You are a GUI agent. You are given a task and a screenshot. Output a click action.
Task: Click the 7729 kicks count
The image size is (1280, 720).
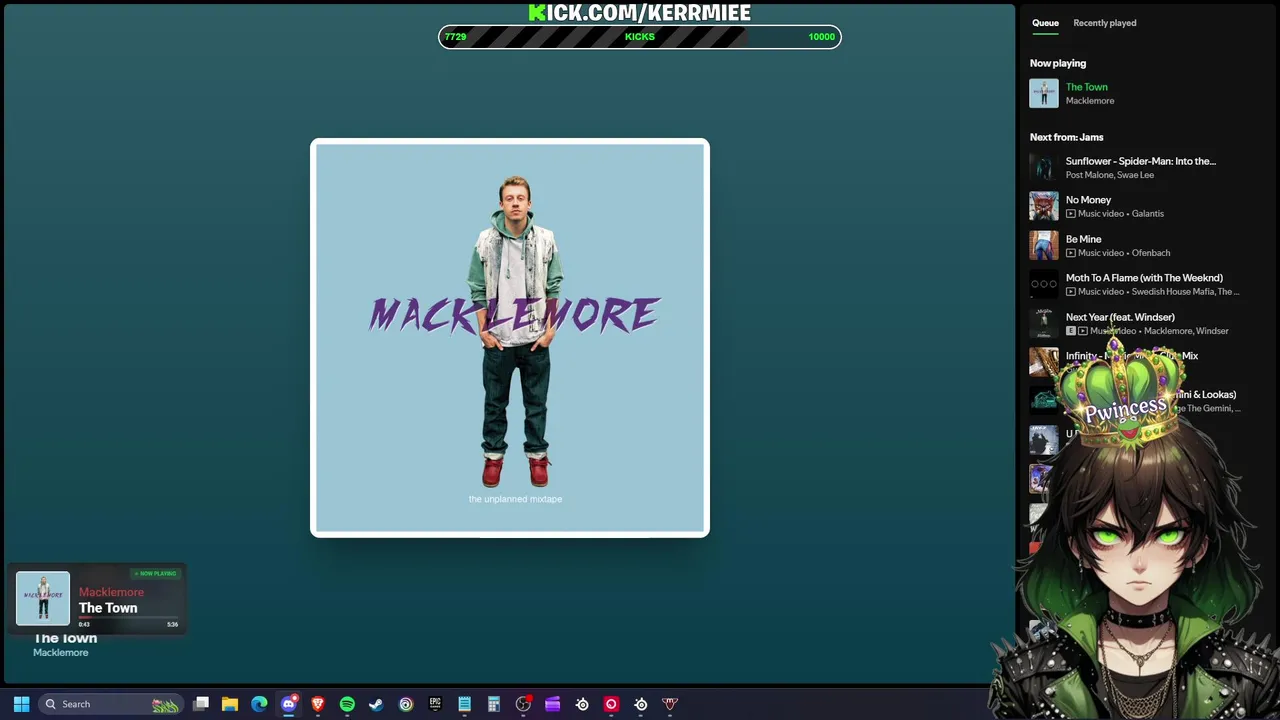pos(455,37)
